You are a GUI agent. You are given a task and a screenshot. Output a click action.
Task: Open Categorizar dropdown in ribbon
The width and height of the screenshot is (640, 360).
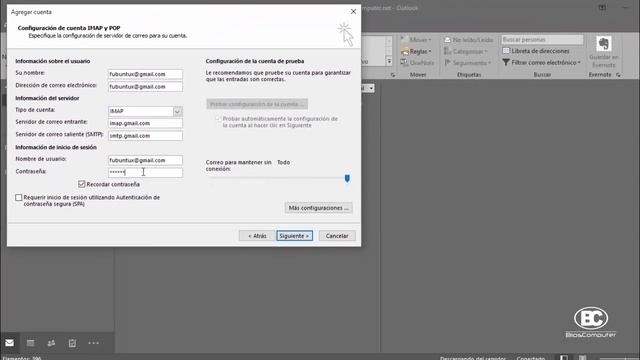point(466,51)
